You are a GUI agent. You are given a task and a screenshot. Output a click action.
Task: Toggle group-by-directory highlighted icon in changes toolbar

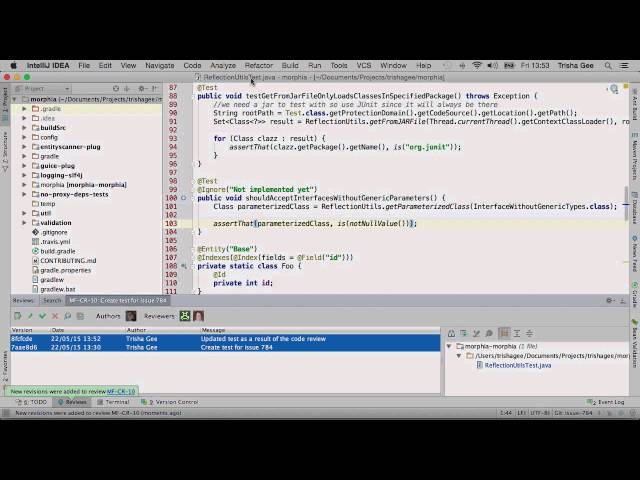coord(504,333)
